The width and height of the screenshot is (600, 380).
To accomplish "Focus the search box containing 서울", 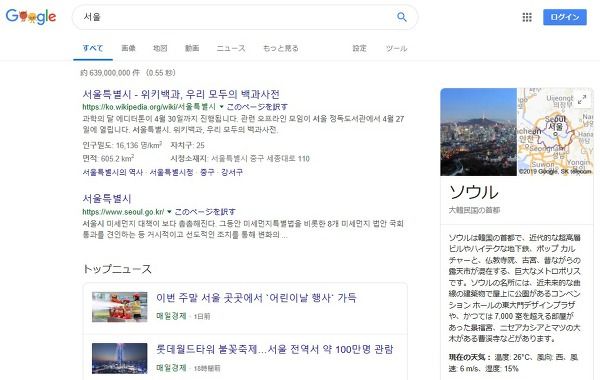I will pyautogui.click(x=245, y=17).
